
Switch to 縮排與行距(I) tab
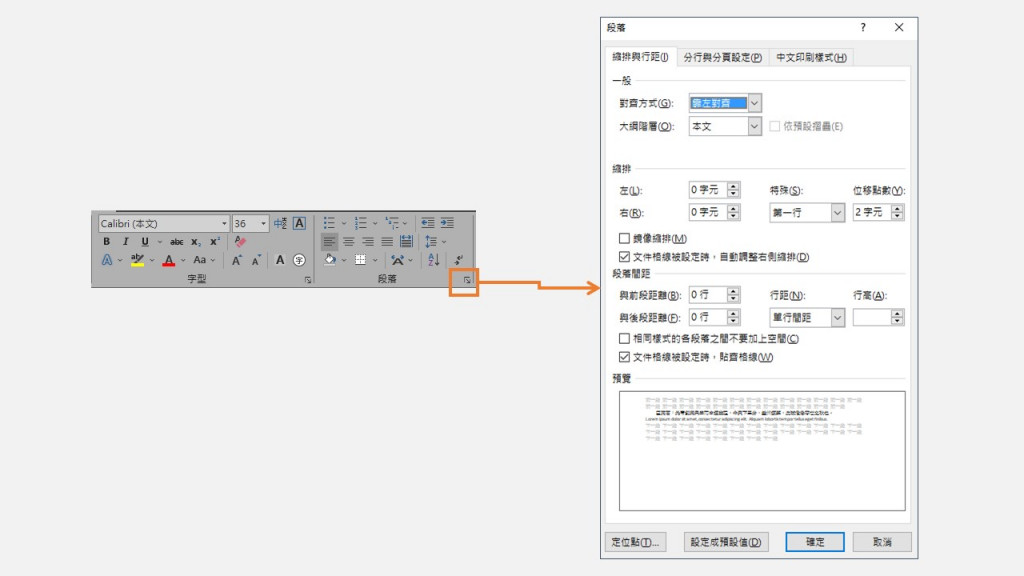pos(640,57)
